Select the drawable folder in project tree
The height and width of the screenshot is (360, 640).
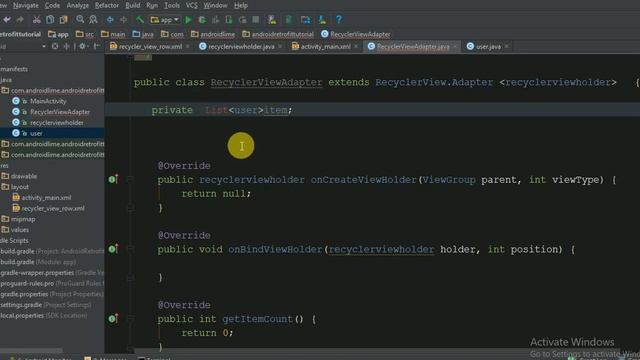19,176
